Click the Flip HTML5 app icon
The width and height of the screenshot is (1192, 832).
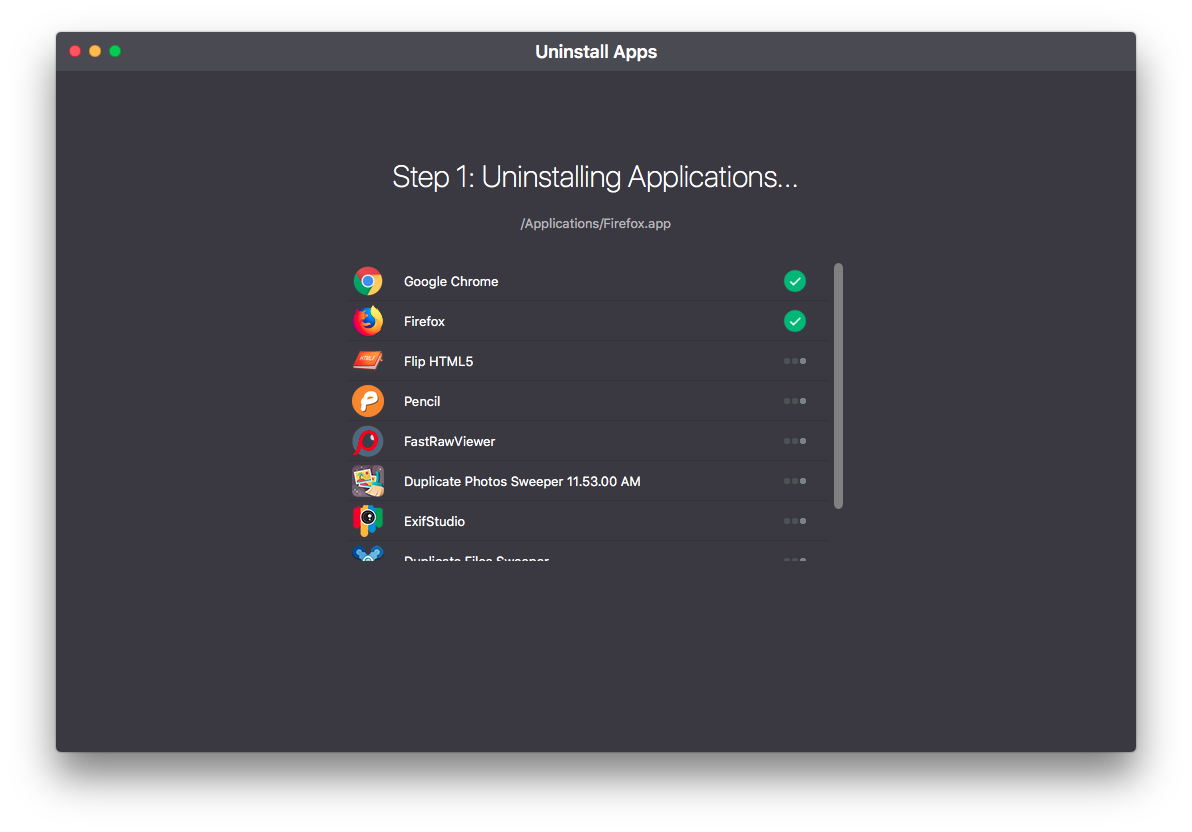[x=368, y=360]
